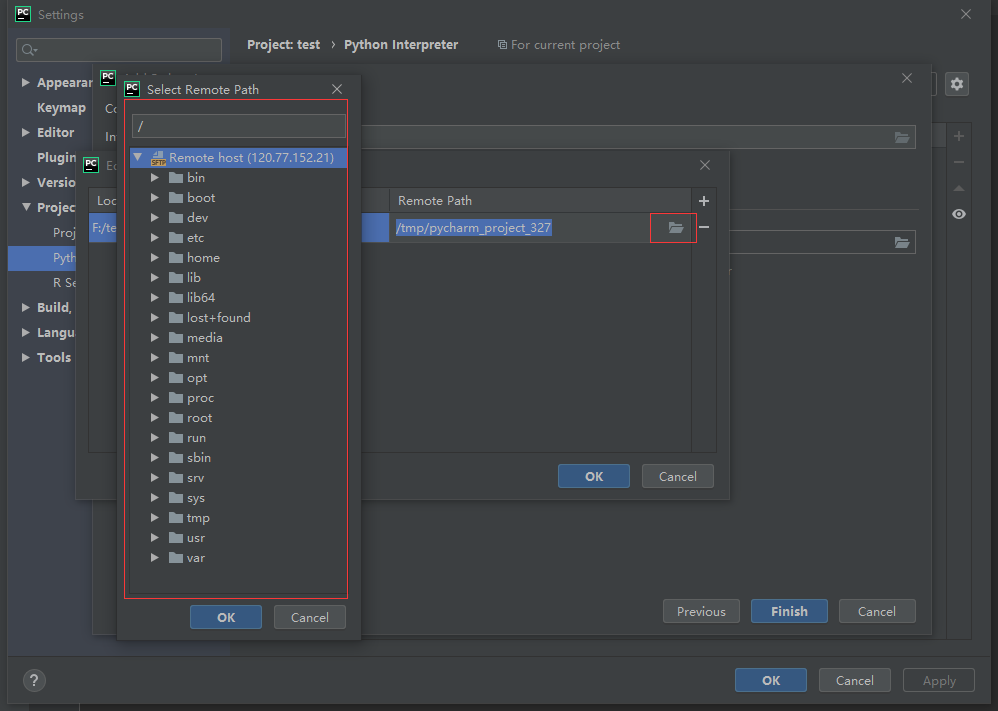Click the SFTP Remote host icon
The height and width of the screenshot is (711, 998).
coord(158,158)
